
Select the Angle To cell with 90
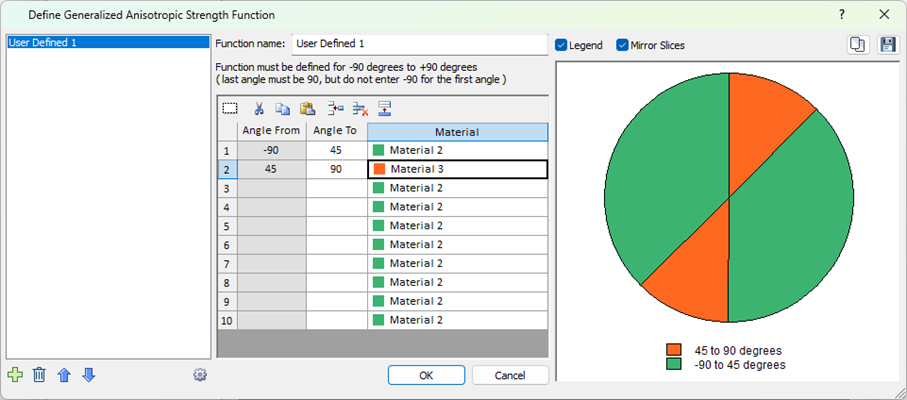(x=337, y=169)
